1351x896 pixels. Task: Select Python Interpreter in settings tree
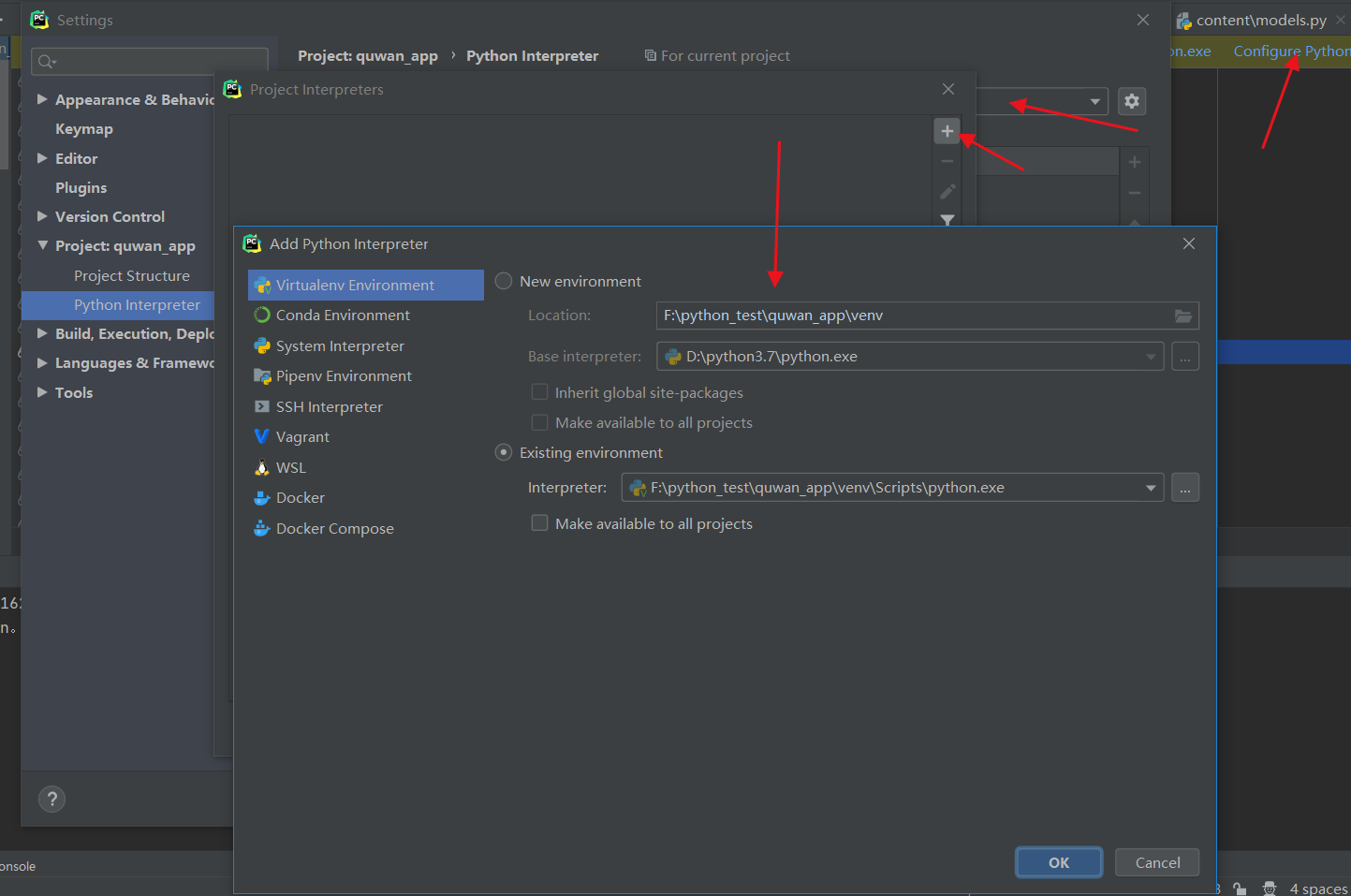(x=137, y=304)
